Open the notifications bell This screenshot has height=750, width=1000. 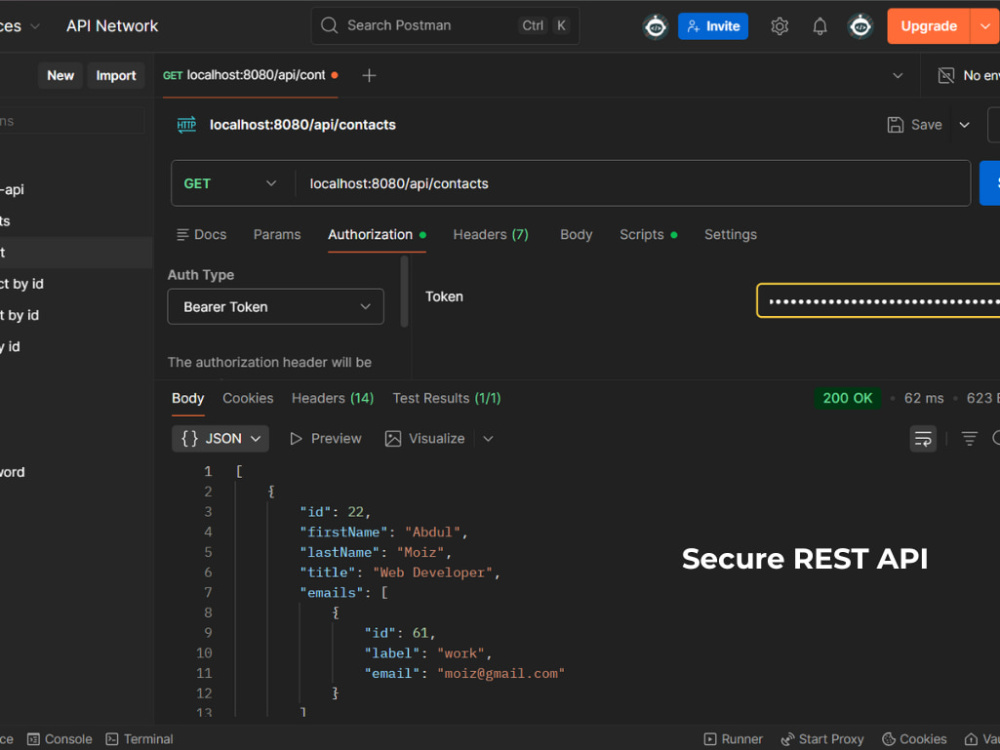click(820, 26)
